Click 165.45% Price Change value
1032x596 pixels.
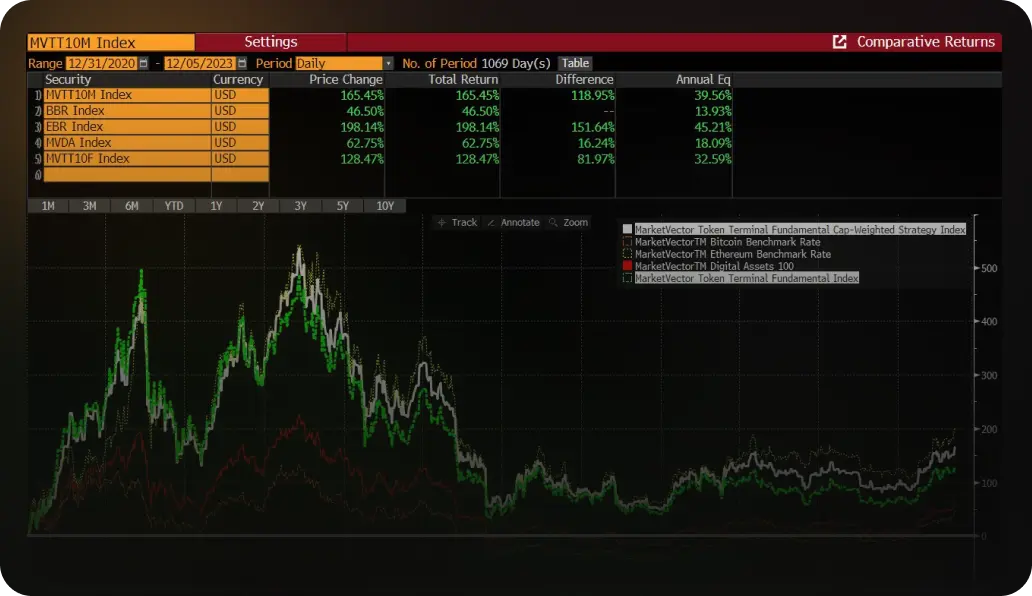(x=362, y=95)
